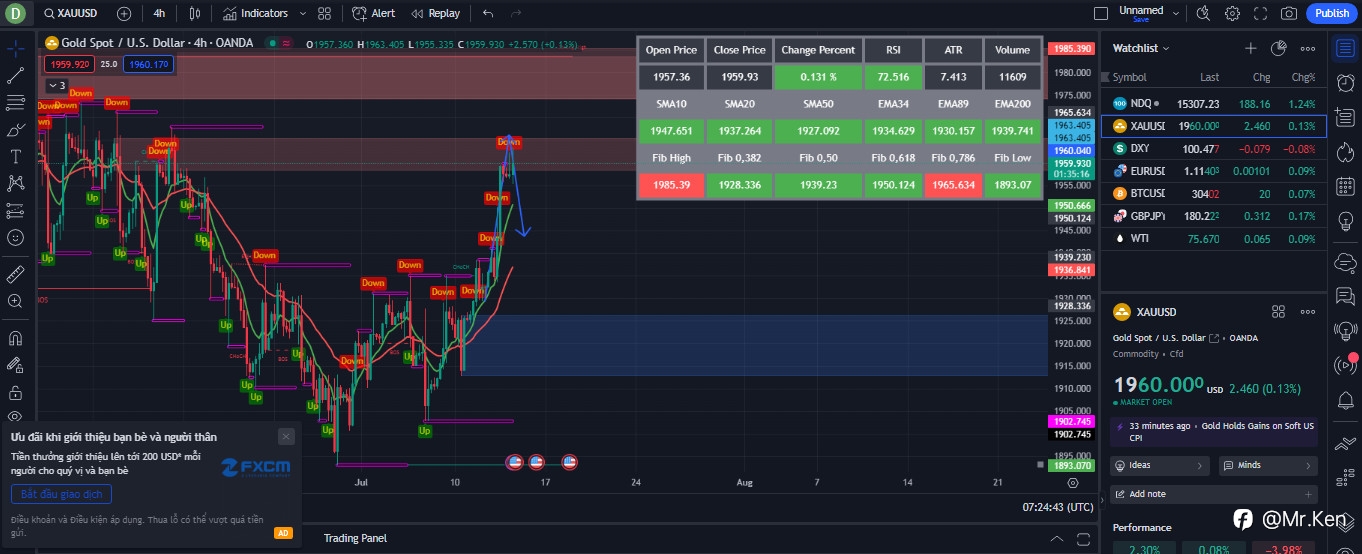Select the trend line drawing tool
The image size is (1362, 554).
15,75
